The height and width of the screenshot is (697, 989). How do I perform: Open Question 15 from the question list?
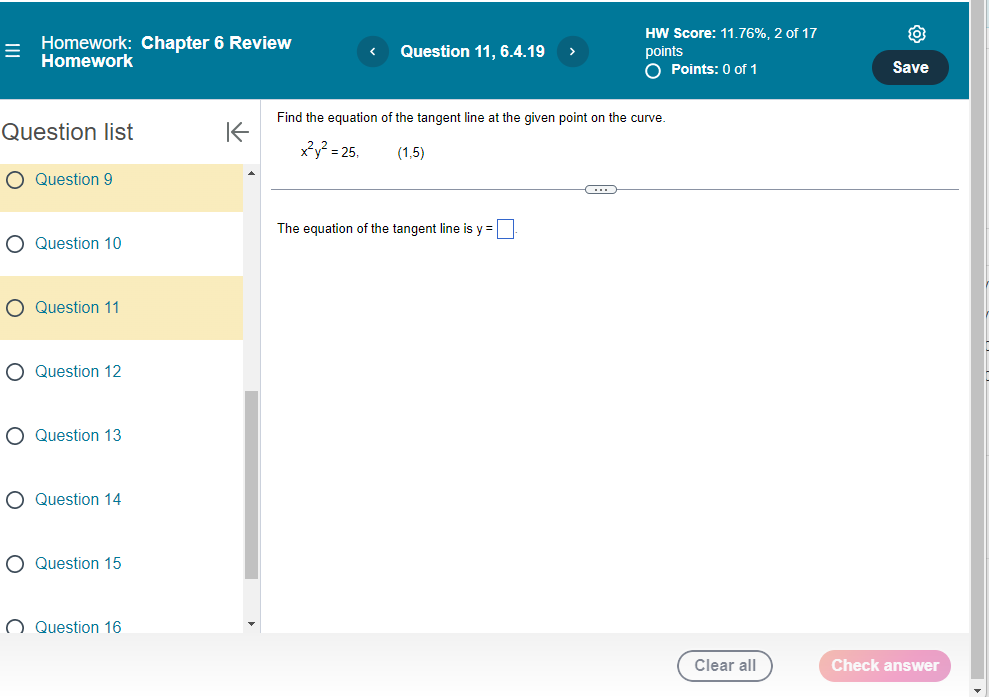78,563
